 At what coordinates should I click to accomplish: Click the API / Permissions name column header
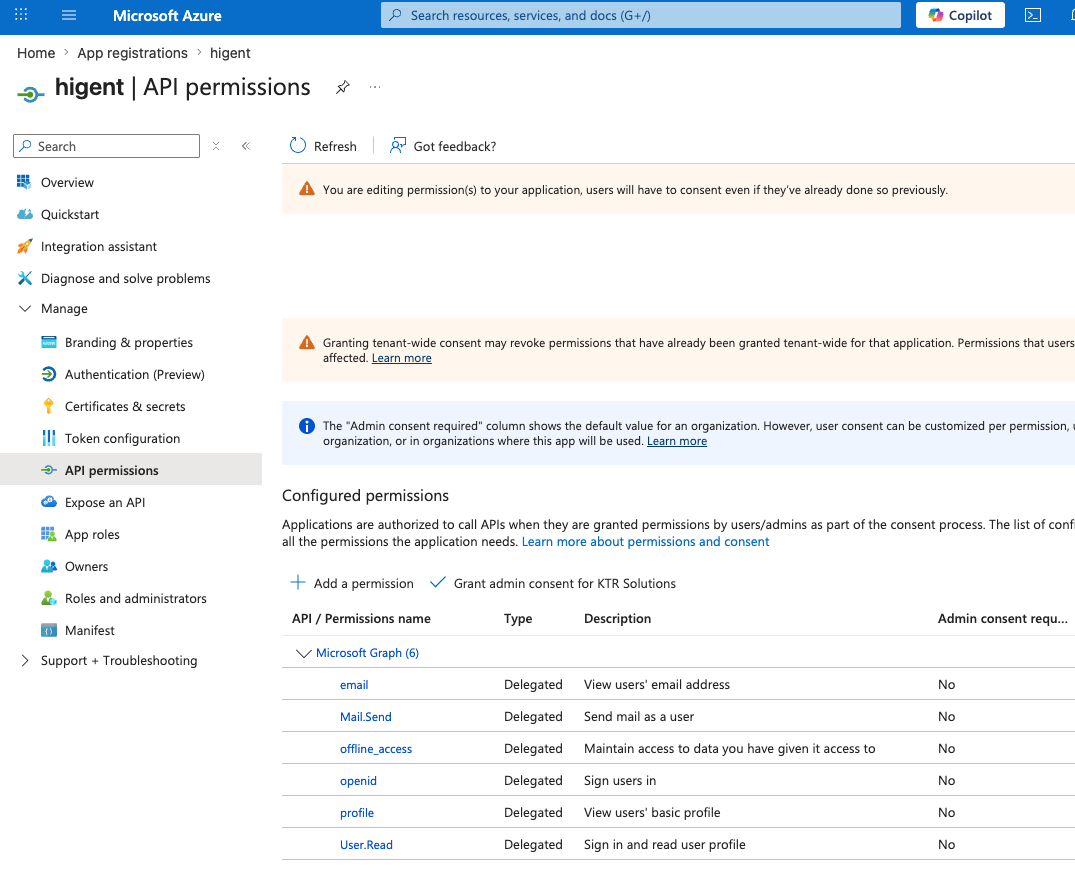[x=361, y=618]
